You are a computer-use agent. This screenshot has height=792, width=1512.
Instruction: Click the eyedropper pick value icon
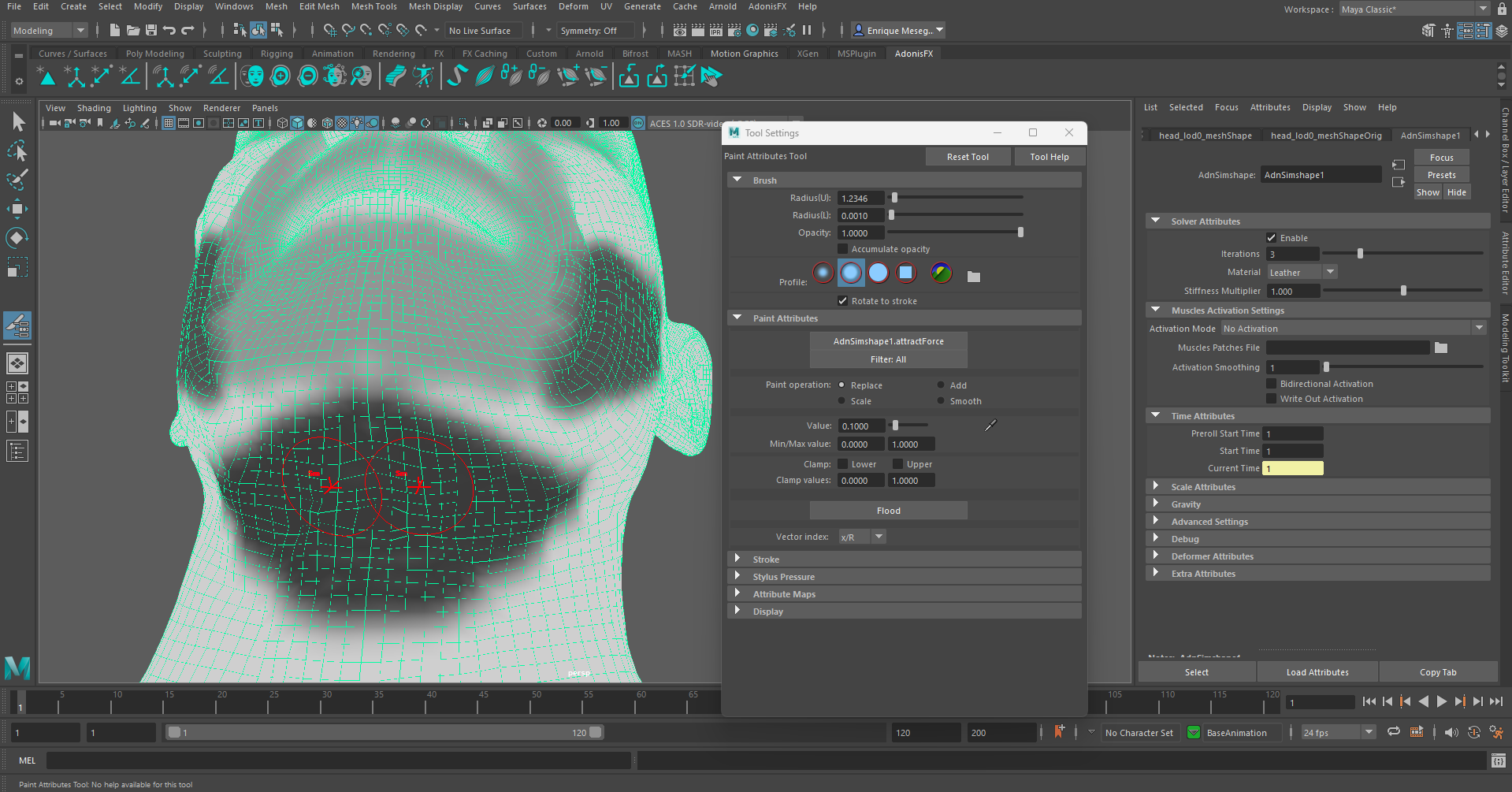(x=990, y=426)
